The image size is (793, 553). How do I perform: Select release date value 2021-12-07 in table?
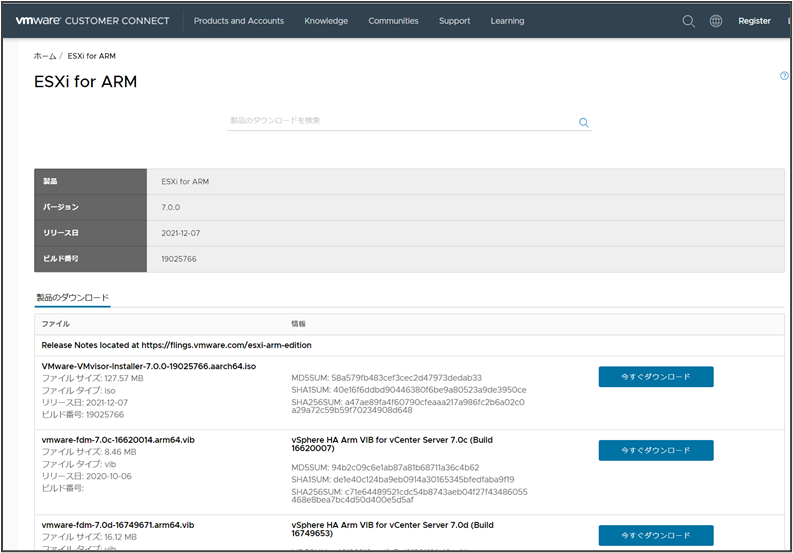coord(181,233)
